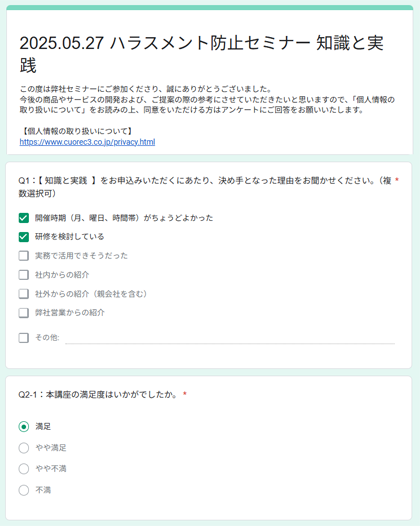Select the 満足 radio button

click(24, 427)
